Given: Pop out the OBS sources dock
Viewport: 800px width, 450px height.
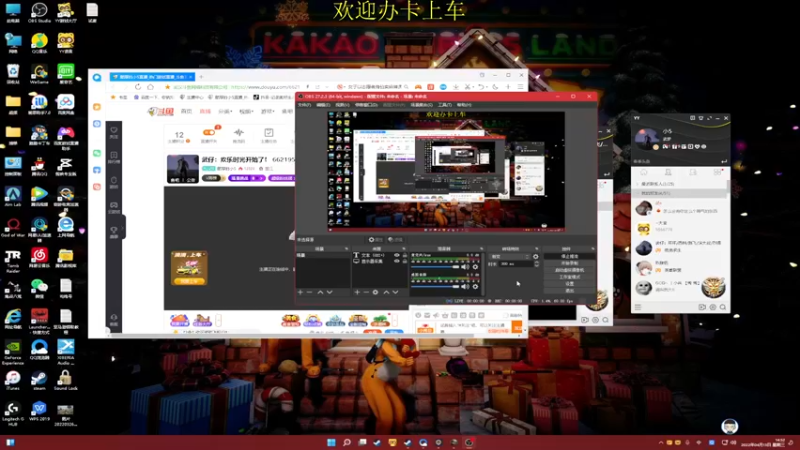Looking at the screenshot, I should click(x=404, y=249).
